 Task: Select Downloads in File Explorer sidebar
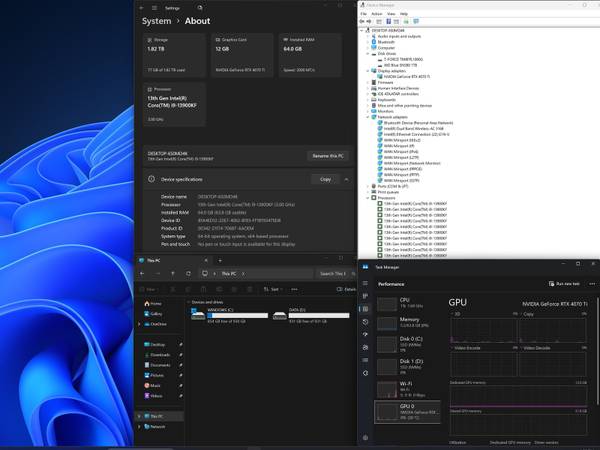[x=160, y=354]
